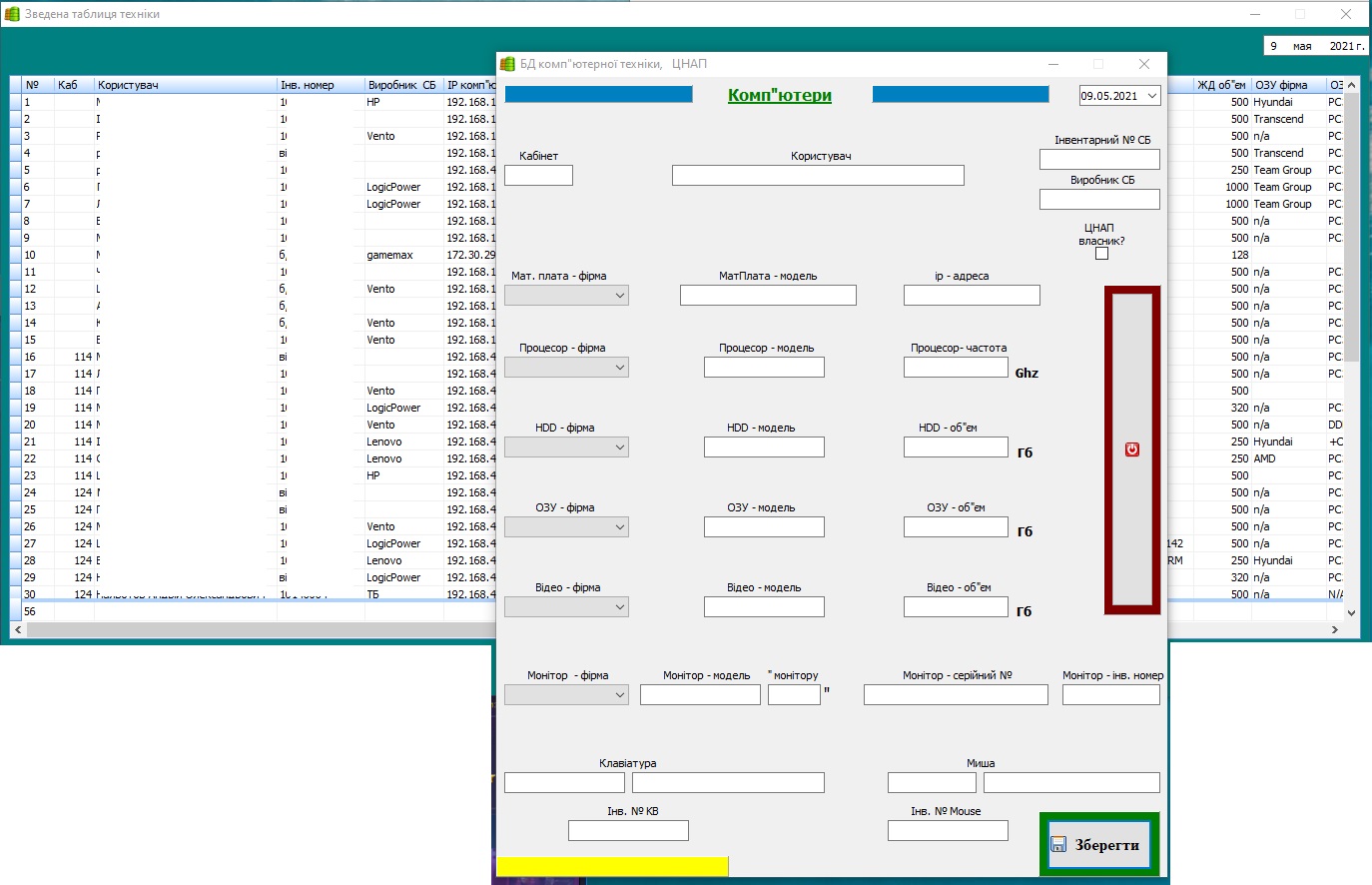Select the ОЗУ - модель input field
1372x885 pixels.
pos(764,527)
